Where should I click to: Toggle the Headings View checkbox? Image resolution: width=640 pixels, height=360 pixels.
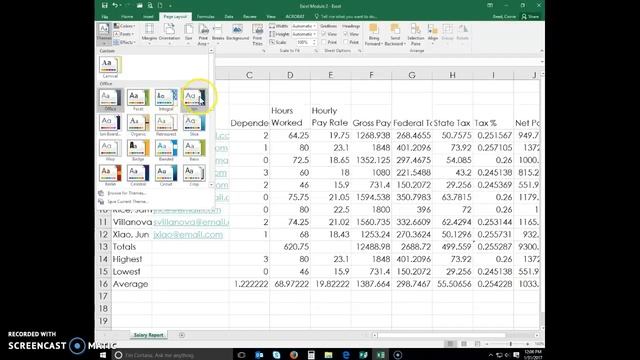pos(346,34)
